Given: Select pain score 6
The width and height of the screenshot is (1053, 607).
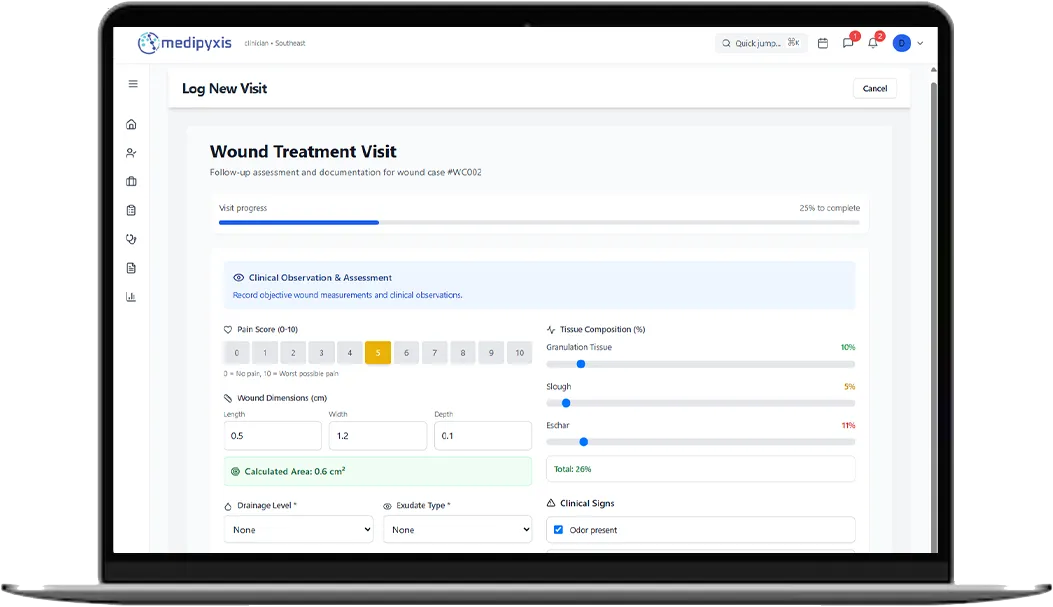Looking at the screenshot, I should point(406,353).
